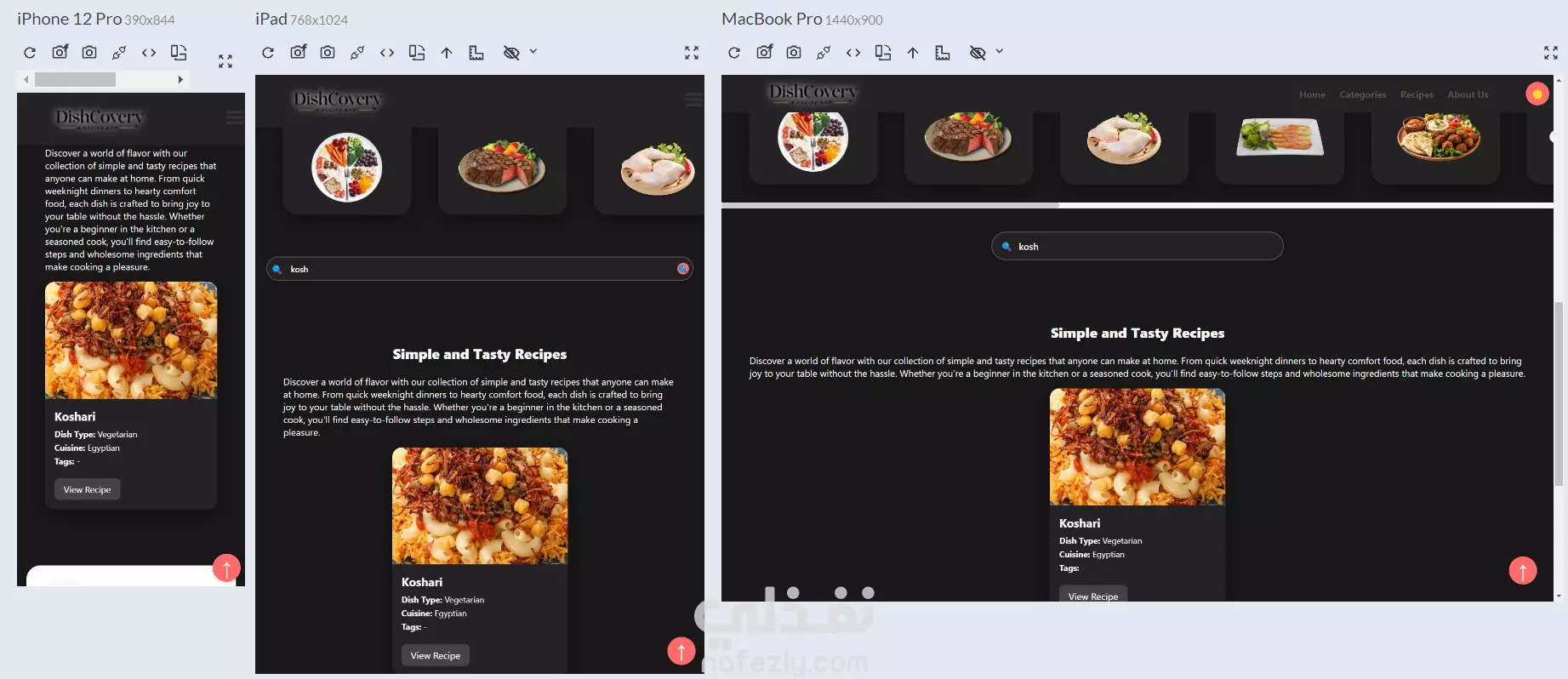The image size is (1568, 679).
Task: Toggle the orange theme switch in MacBook navbar
Action: (x=1537, y=94)
